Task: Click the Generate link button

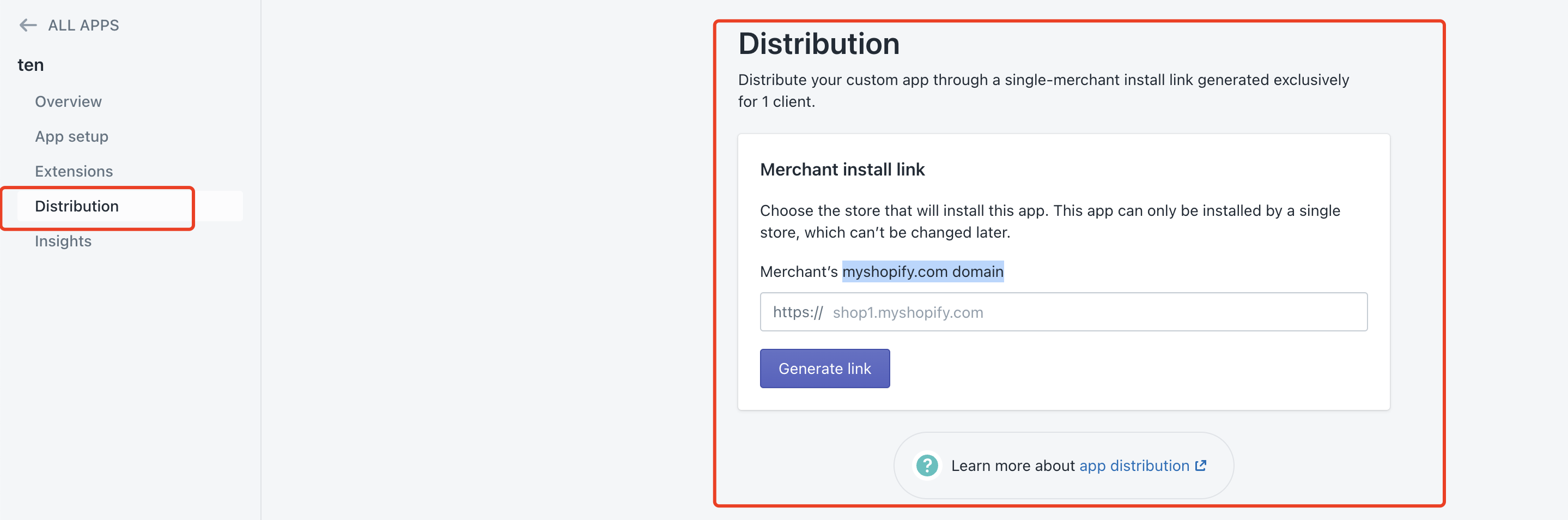Action: pos(824,368)
